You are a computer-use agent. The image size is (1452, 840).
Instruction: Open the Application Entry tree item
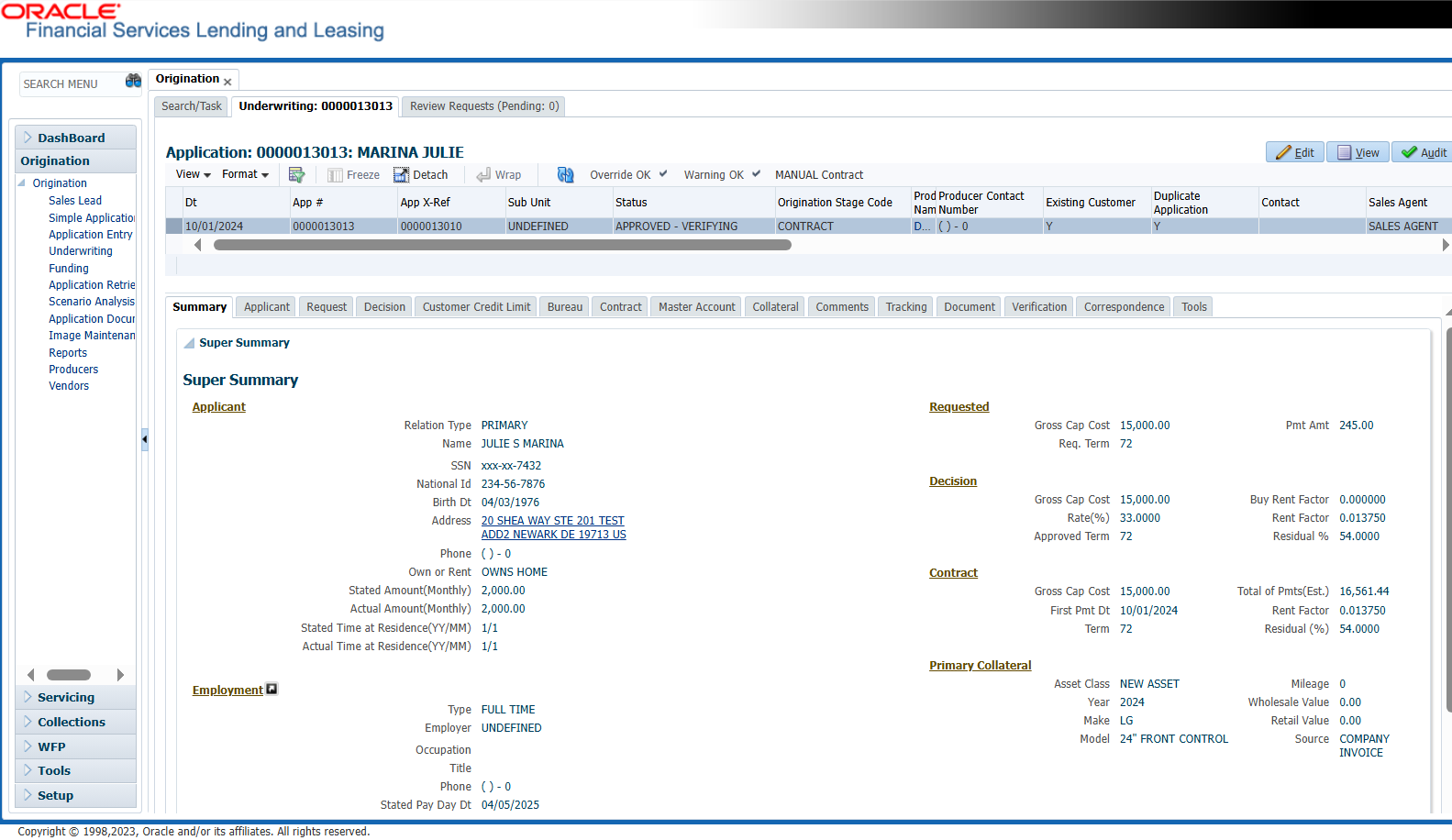tap(91, 234)
